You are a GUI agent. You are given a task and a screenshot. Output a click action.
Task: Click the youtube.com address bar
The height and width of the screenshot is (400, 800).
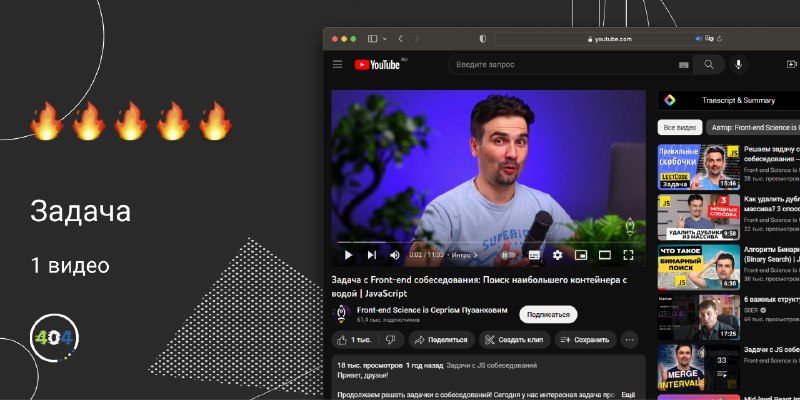point(610,39)
